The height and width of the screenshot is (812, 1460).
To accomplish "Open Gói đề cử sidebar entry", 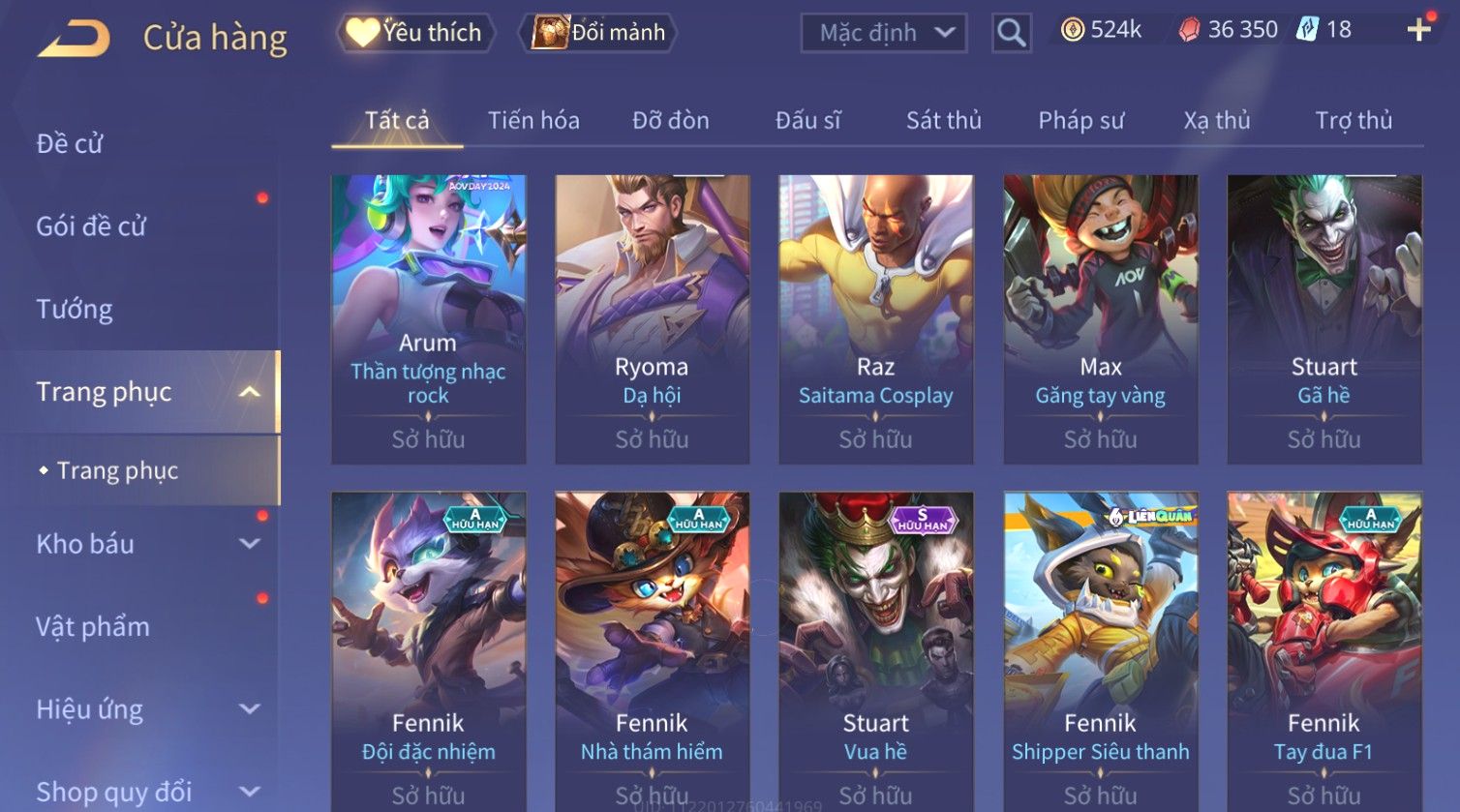I will (x=91, y=226).
